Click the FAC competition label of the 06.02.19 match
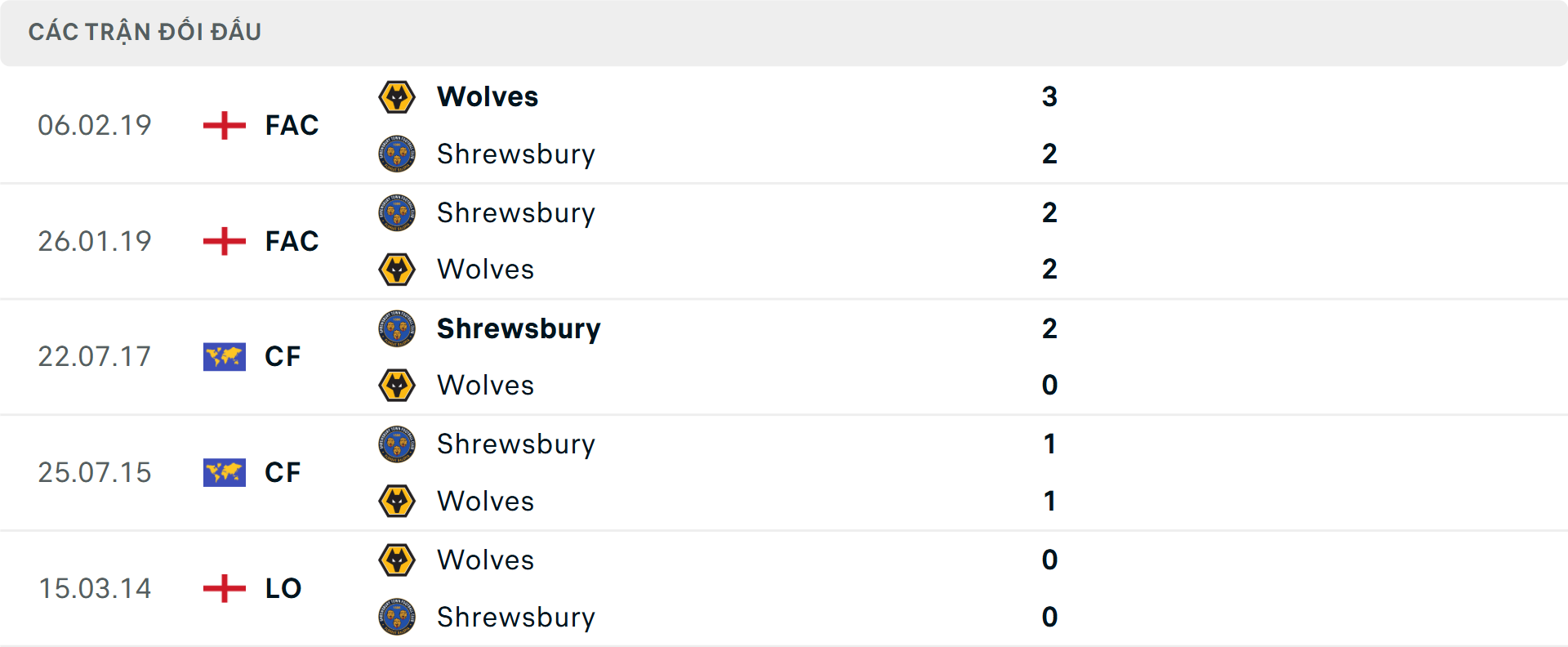 (x=291, y=125)
